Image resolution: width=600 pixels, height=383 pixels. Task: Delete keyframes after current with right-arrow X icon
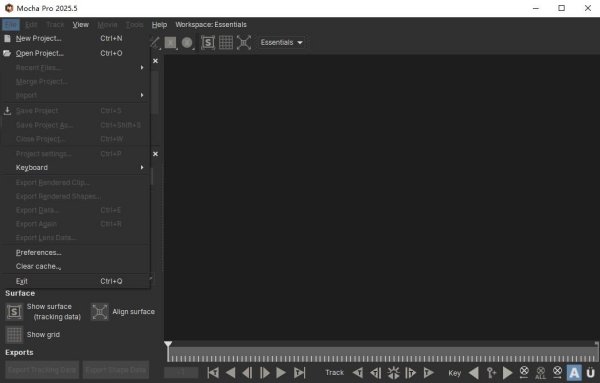[558, 373]
